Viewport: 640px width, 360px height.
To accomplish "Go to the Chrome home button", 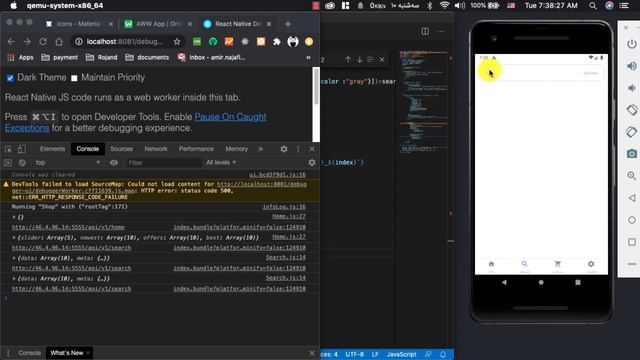I will coord(59,42).
